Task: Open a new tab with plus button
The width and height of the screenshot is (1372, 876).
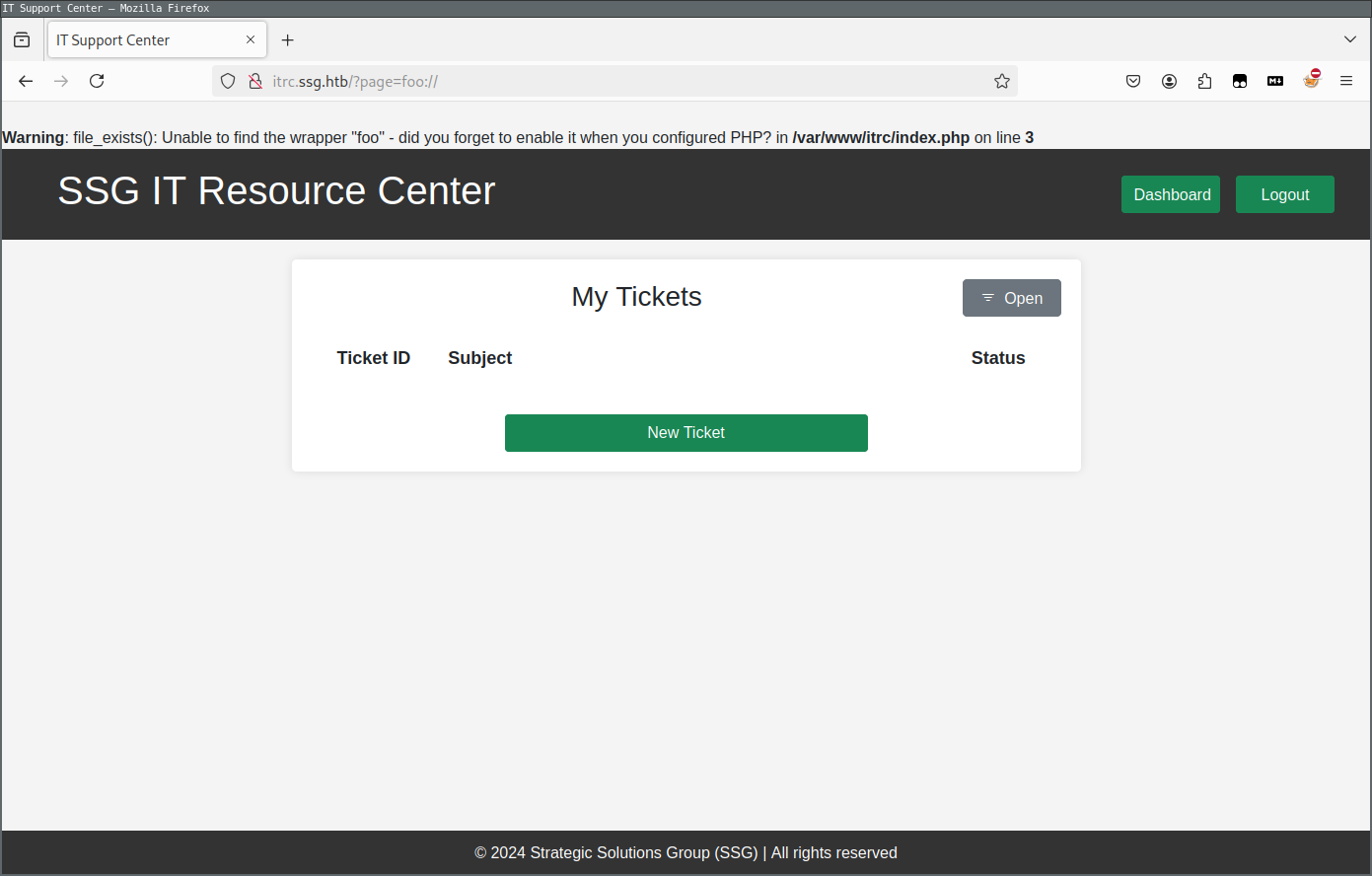Action: pos(288,40)
